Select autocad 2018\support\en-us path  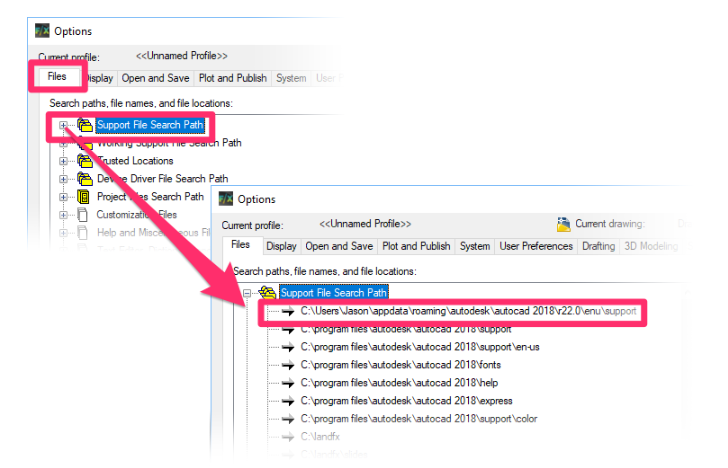pos(420,347)
